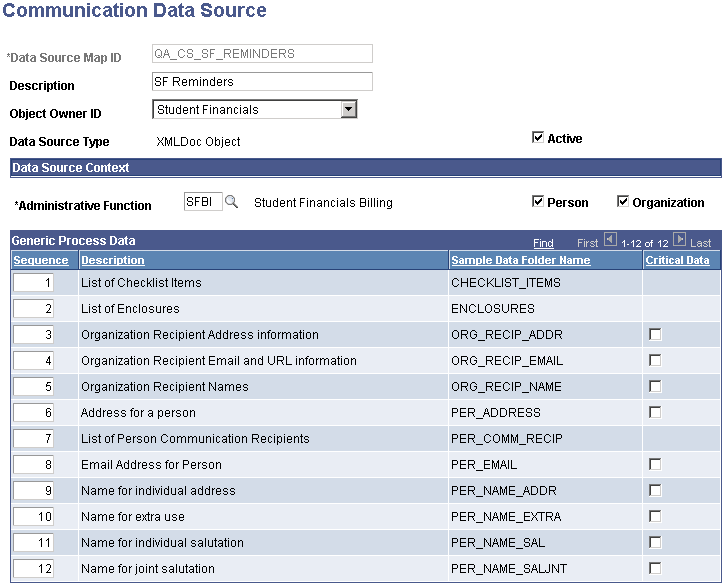Open the Object Owner ID dropdown
This screenshot has width=726, height=587.
[x=348, y=110]
